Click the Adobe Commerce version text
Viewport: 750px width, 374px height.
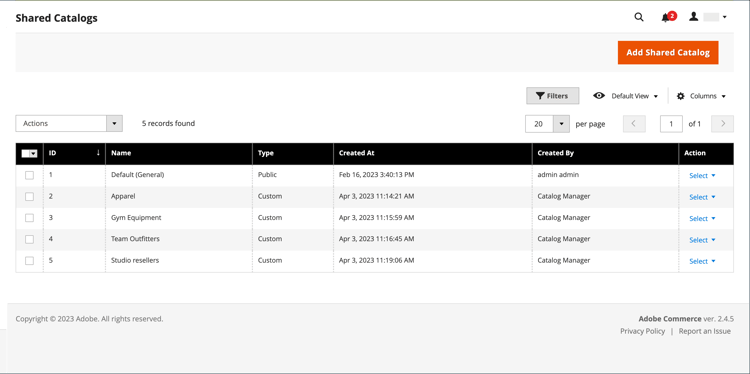click(686, 319)
